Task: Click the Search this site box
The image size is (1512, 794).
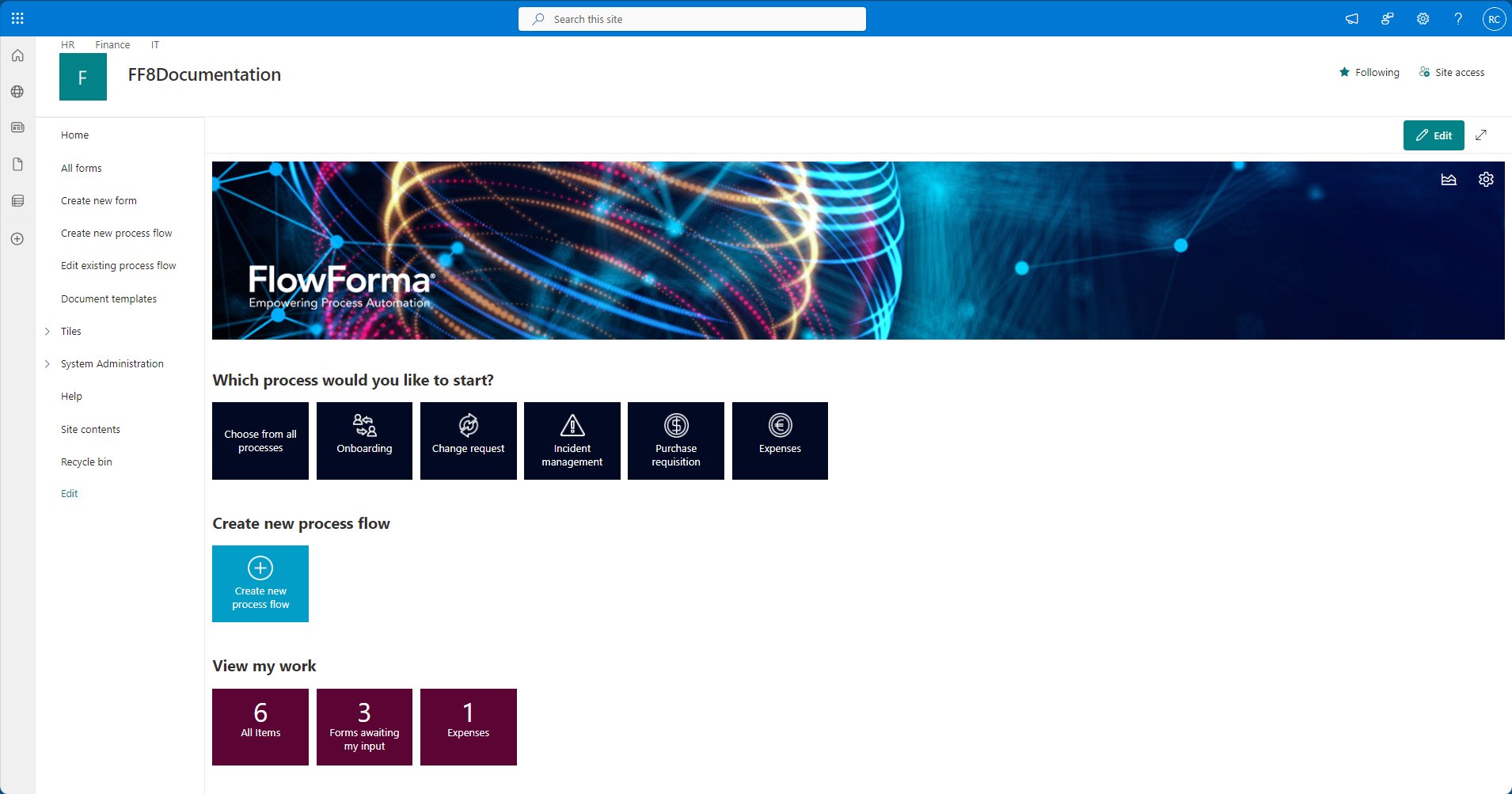Action: (692, 19)
